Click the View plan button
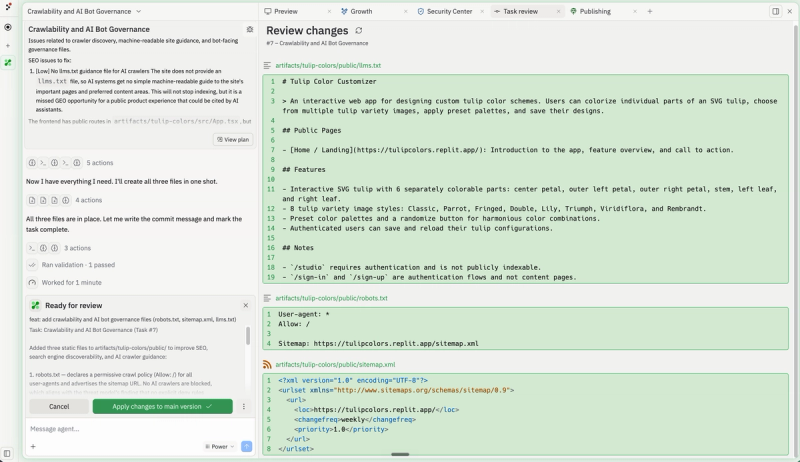Viewport: 800px width, 462px height. (x=233, y=139)
